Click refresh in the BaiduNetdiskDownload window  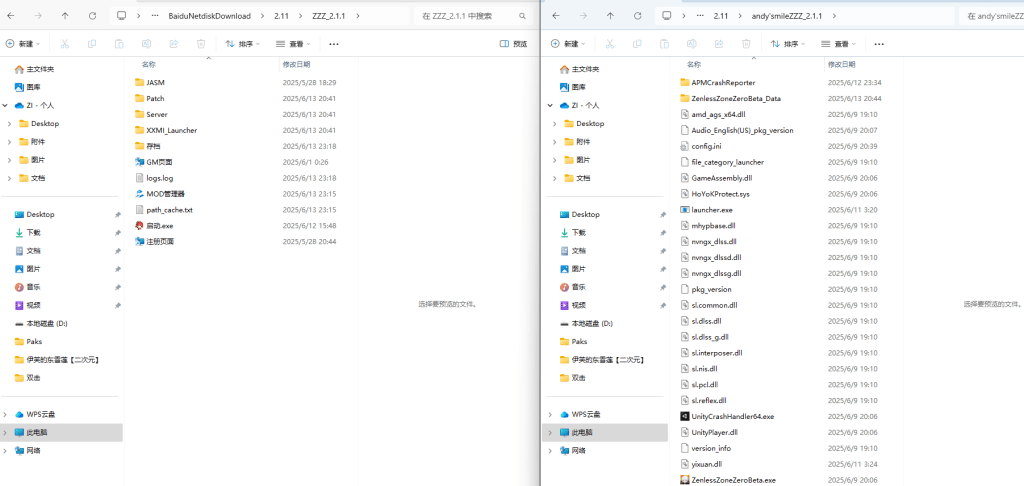92,16
